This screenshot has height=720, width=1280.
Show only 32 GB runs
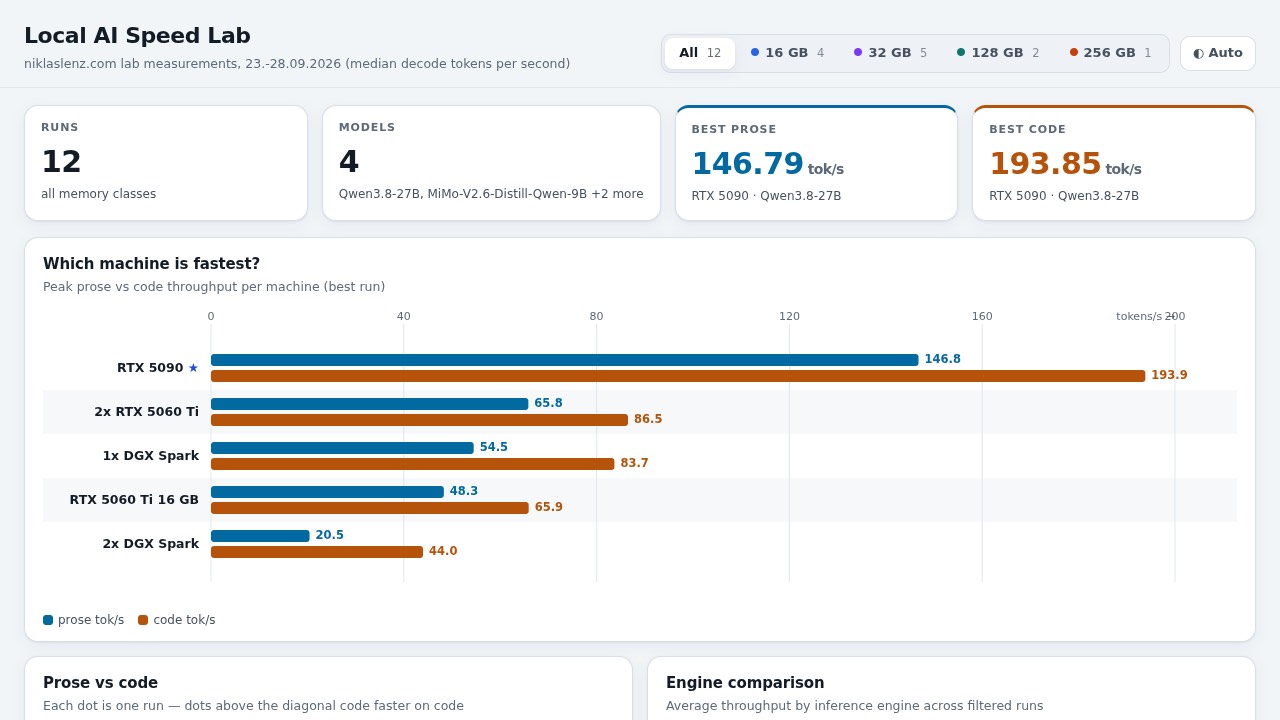[891, 53]
